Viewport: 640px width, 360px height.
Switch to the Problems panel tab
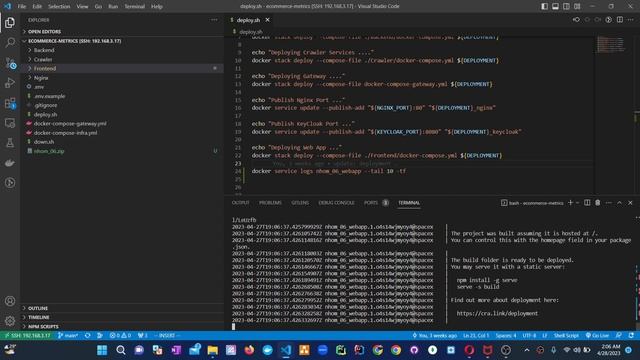[270, 203]
